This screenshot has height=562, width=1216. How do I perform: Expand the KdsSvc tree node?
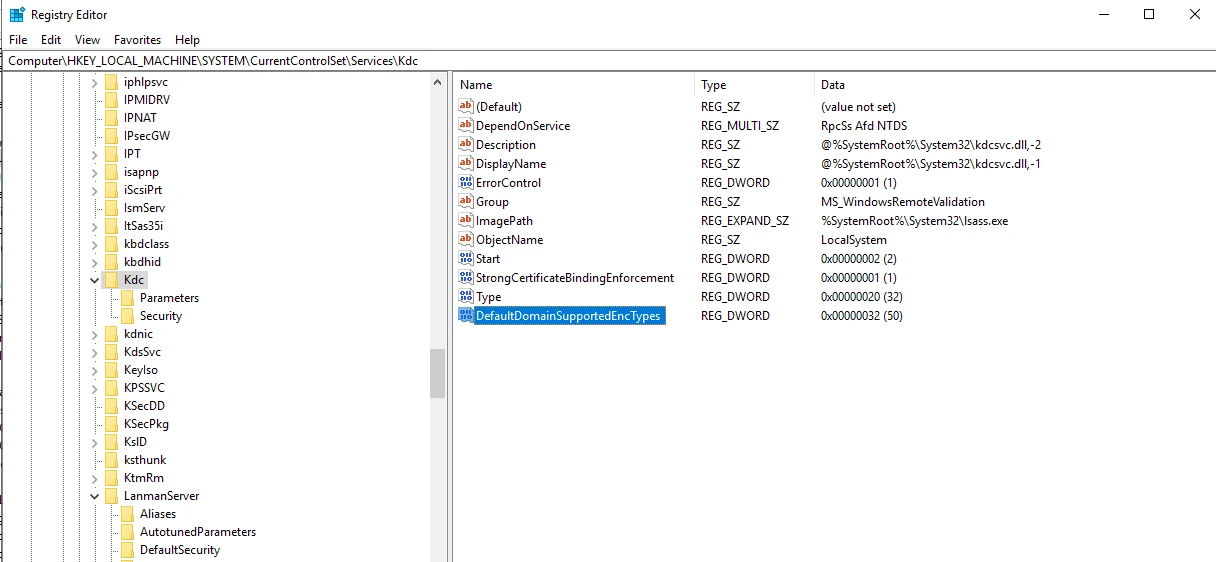(94, 352)
